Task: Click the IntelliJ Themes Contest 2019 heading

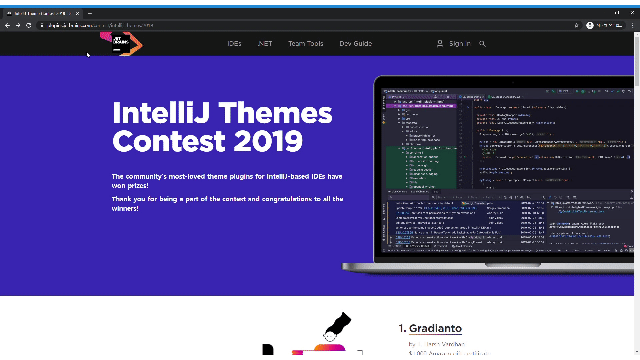Action: point(222,127)
